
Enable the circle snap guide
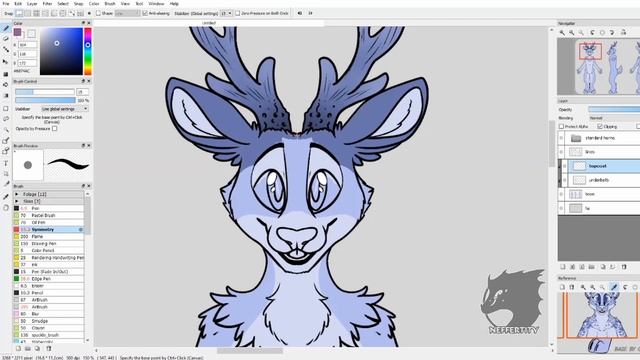tap(63, 13)
